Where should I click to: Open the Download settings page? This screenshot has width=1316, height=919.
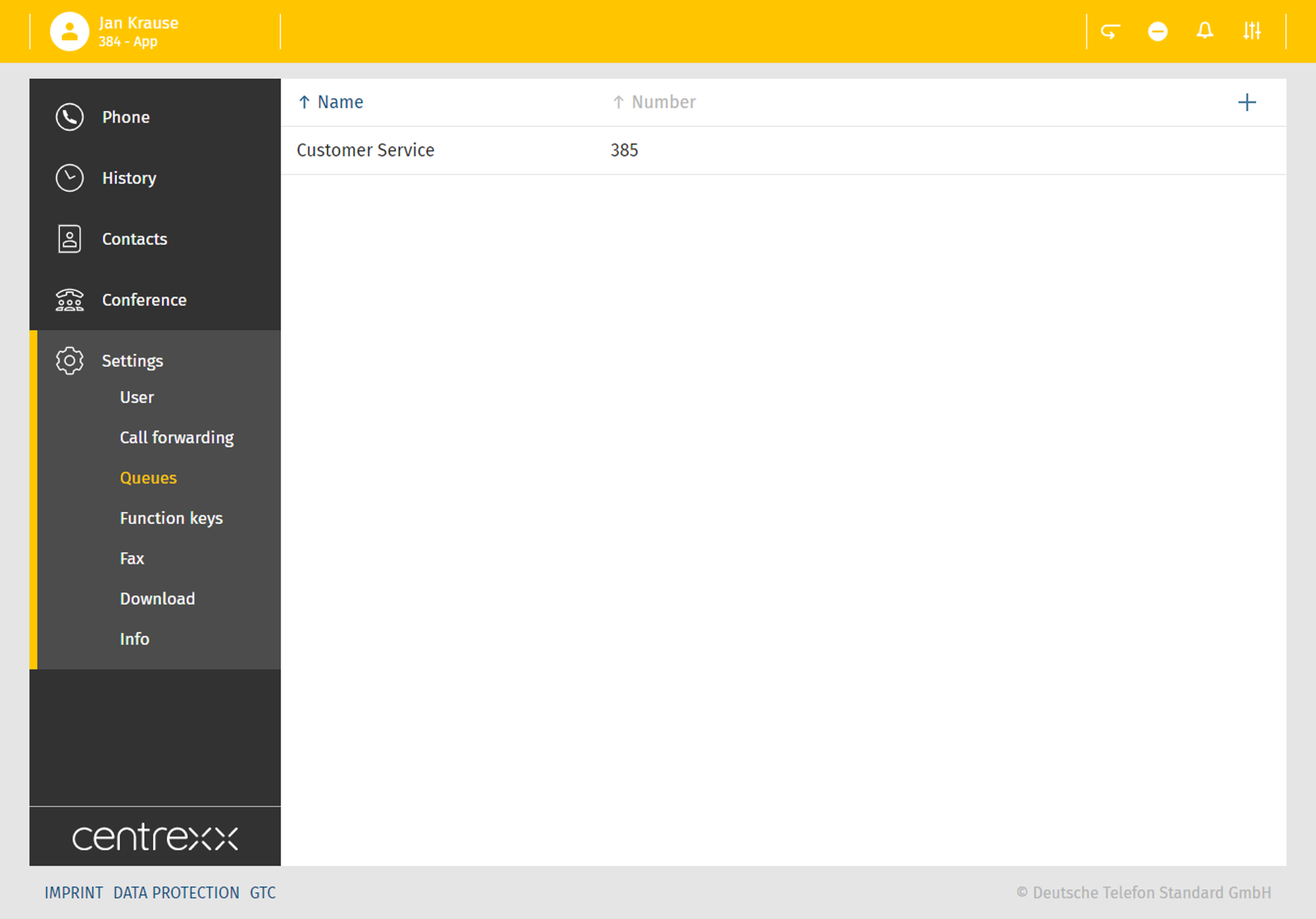(157, 599)
